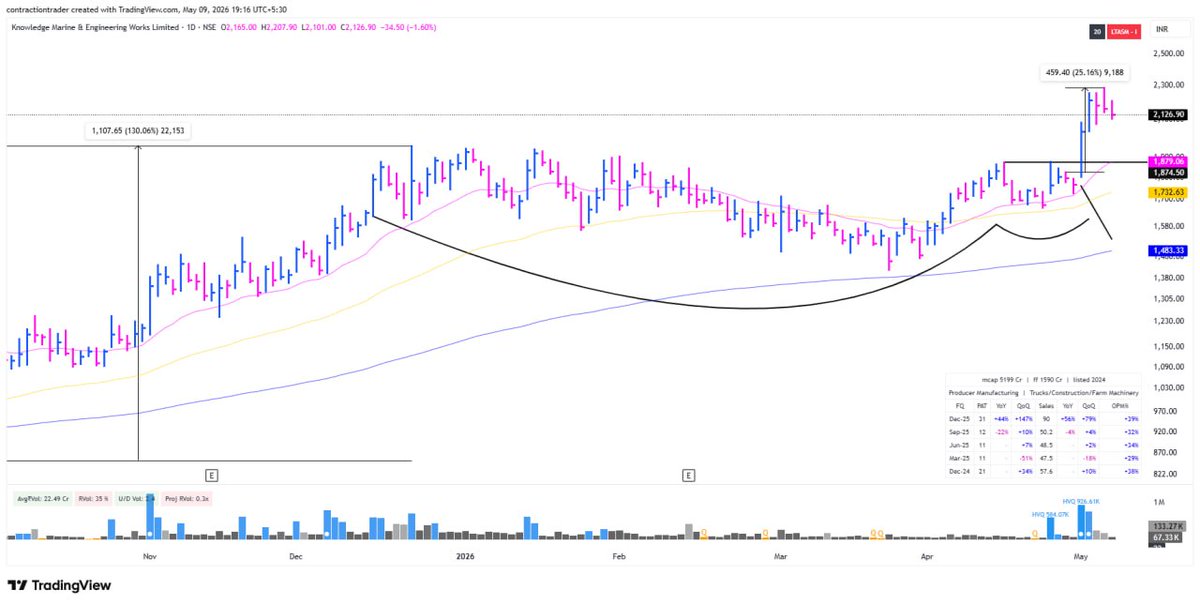Click the current price label 2,126.90
Screen dimensions: 1200x605
click(1168, 115)
